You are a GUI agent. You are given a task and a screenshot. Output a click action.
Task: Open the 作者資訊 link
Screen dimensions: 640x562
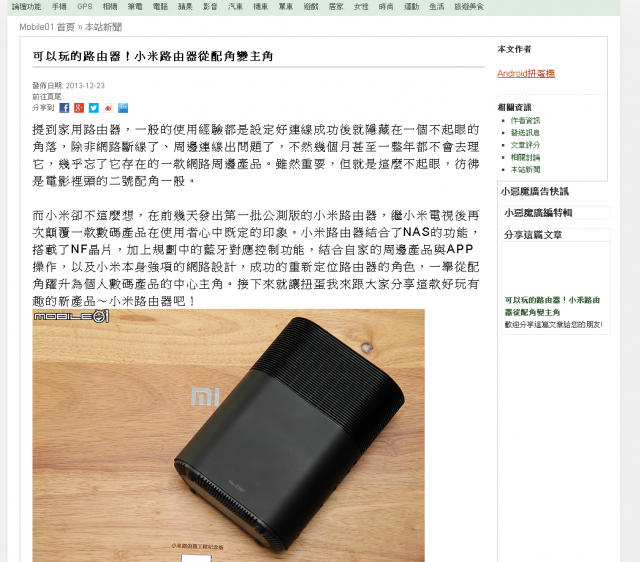tap(525, 120)
